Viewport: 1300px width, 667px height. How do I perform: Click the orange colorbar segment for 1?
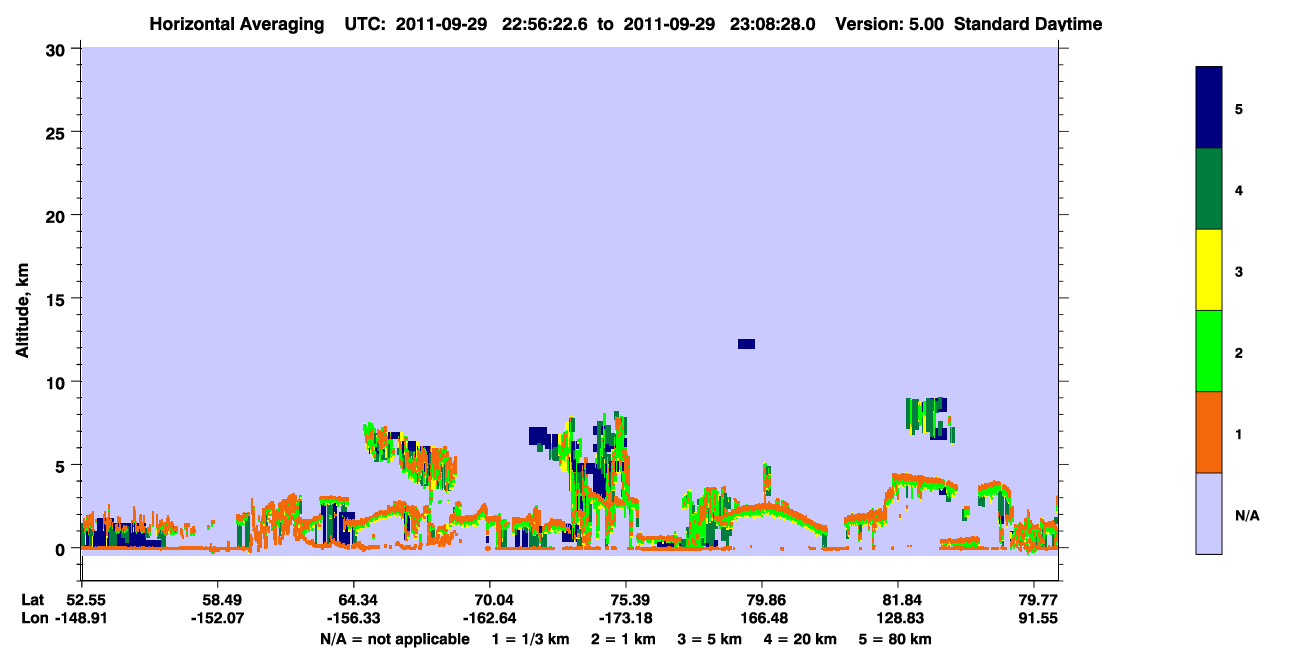1209,432
